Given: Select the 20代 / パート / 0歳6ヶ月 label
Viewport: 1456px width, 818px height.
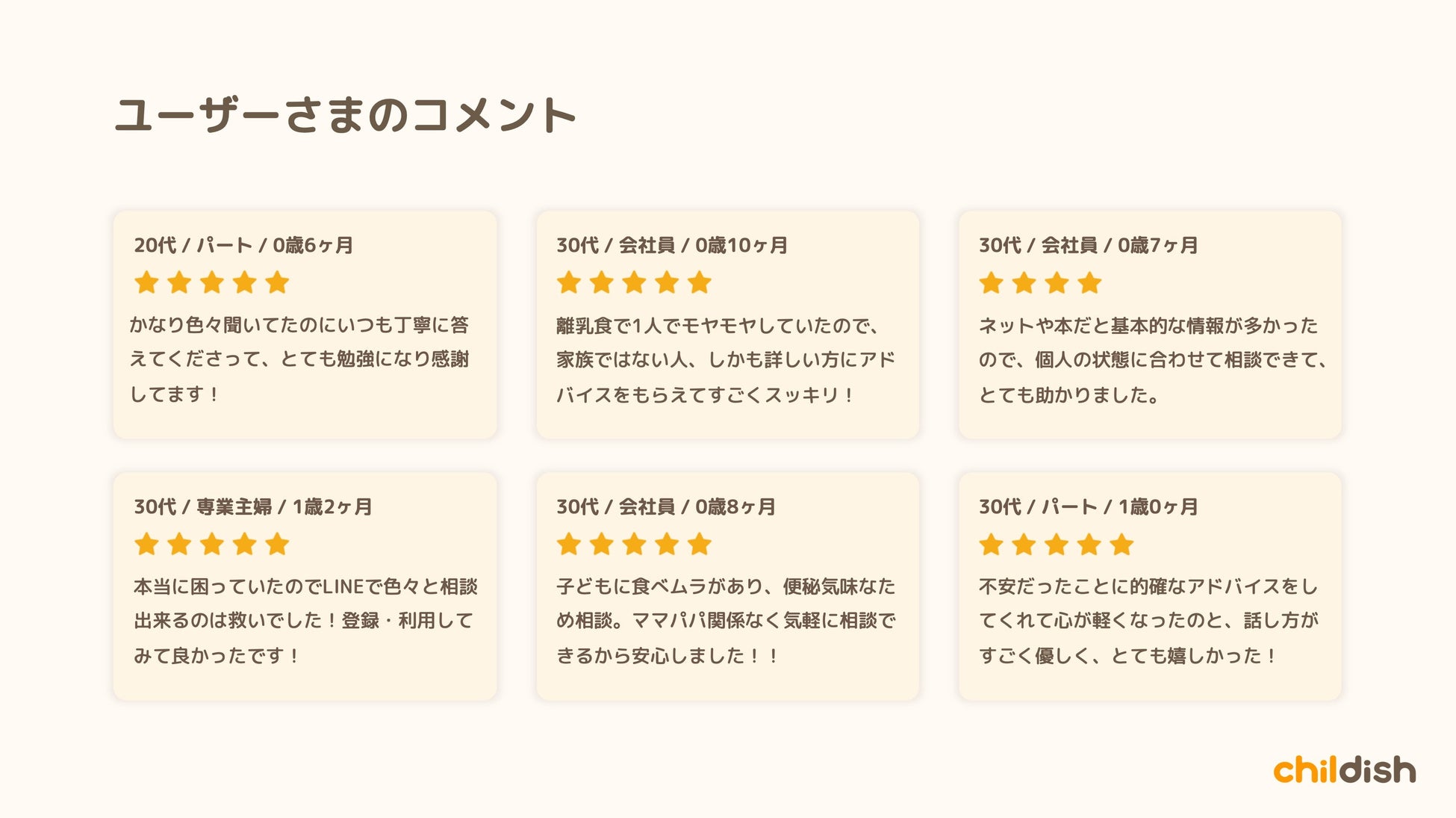Looking at the screenshot, I should coord(243,245).
